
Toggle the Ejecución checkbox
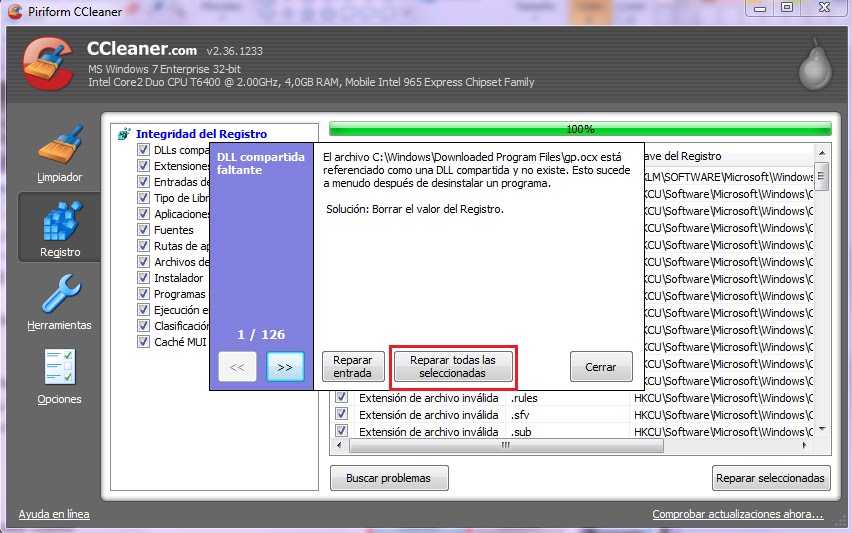(x=143, y=310)
